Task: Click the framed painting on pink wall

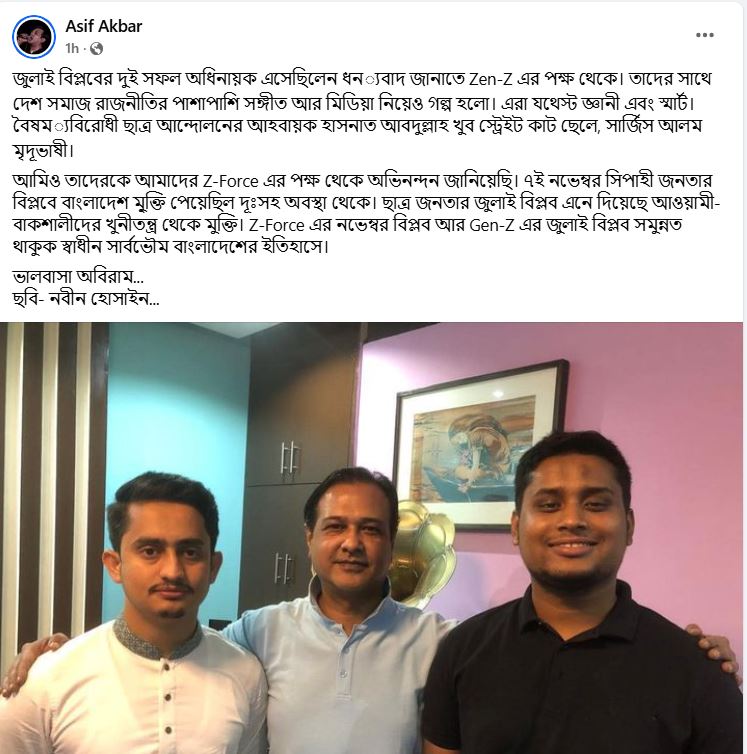Action: (x=479, y=445)
